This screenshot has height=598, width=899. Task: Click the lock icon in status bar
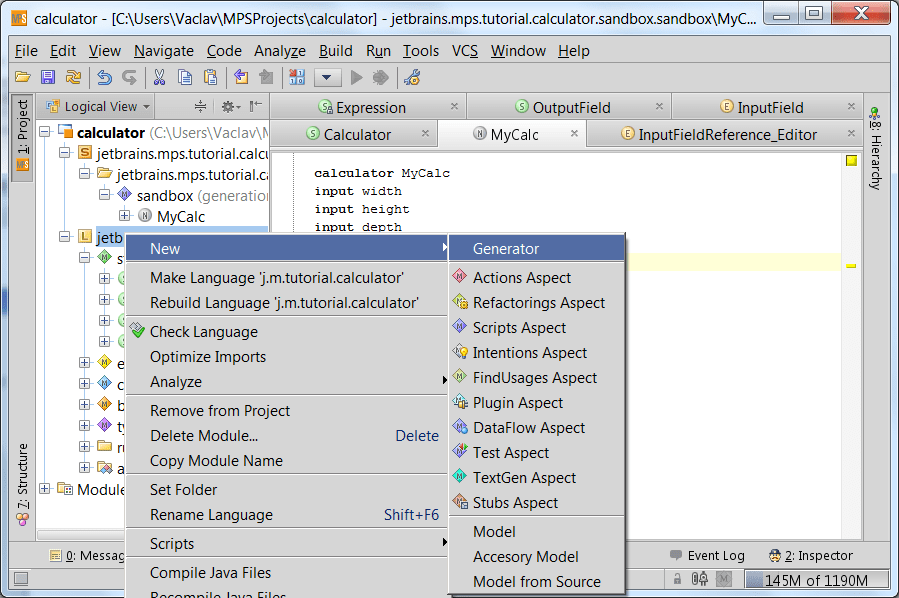tap(678, 579)
